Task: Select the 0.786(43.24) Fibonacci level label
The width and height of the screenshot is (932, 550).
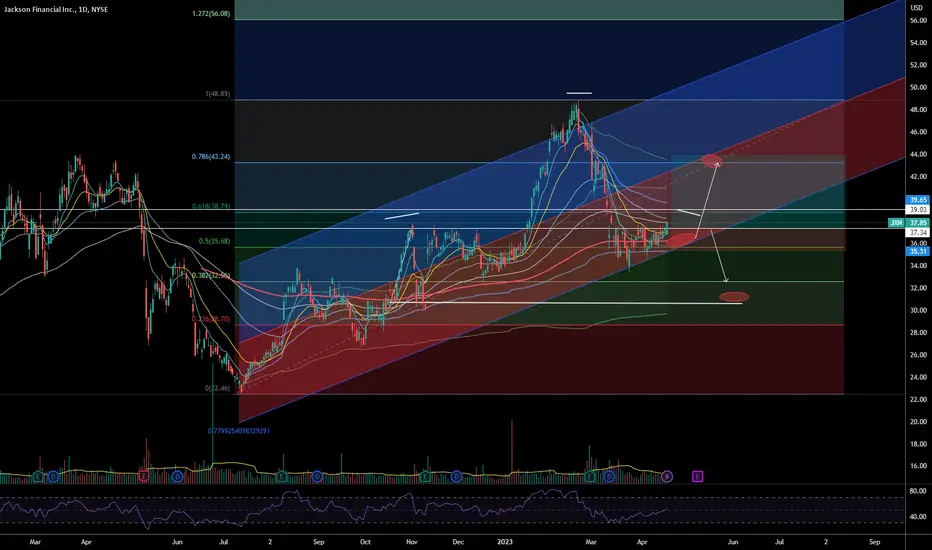Action: pos(211,157)
